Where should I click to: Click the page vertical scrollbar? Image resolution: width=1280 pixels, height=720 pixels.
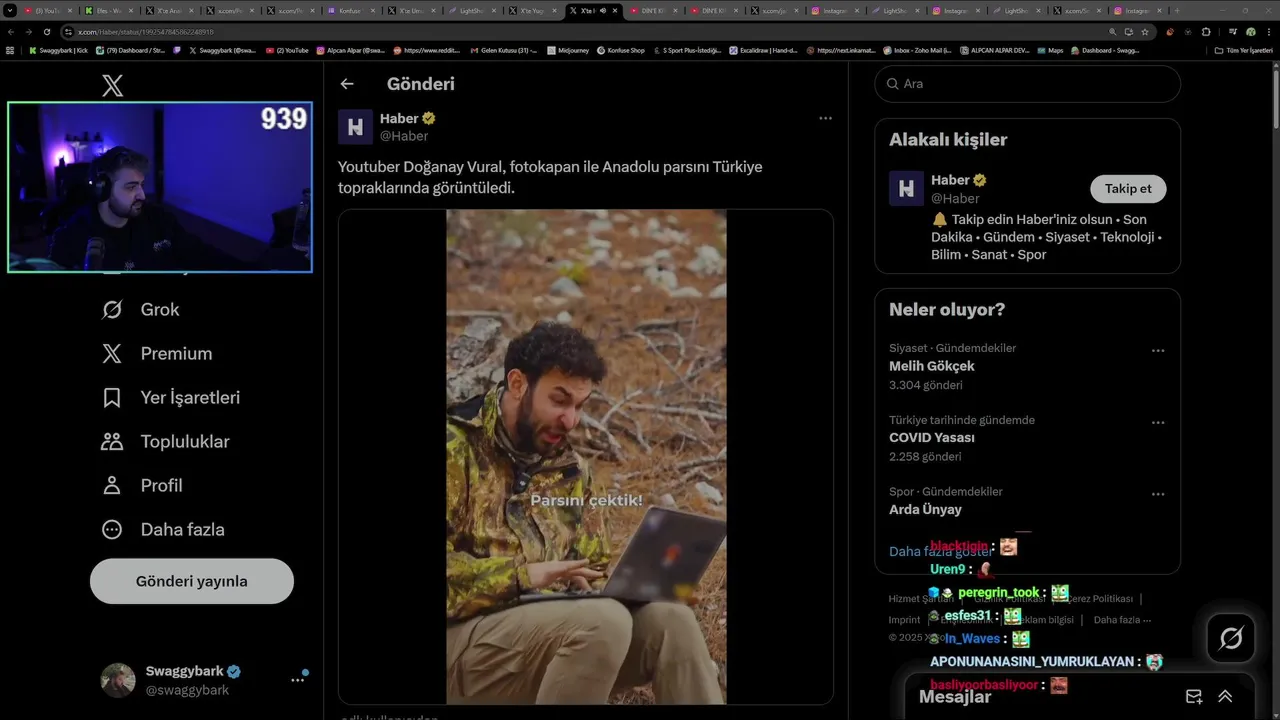[x=1275, y=100]
